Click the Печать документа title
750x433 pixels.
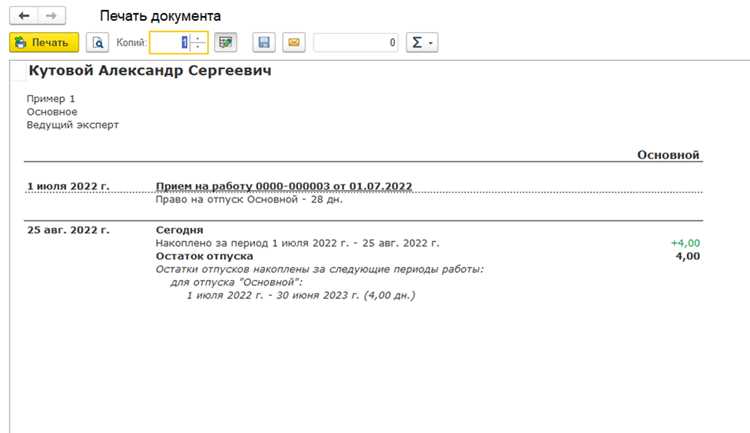[x=160, y=16]
